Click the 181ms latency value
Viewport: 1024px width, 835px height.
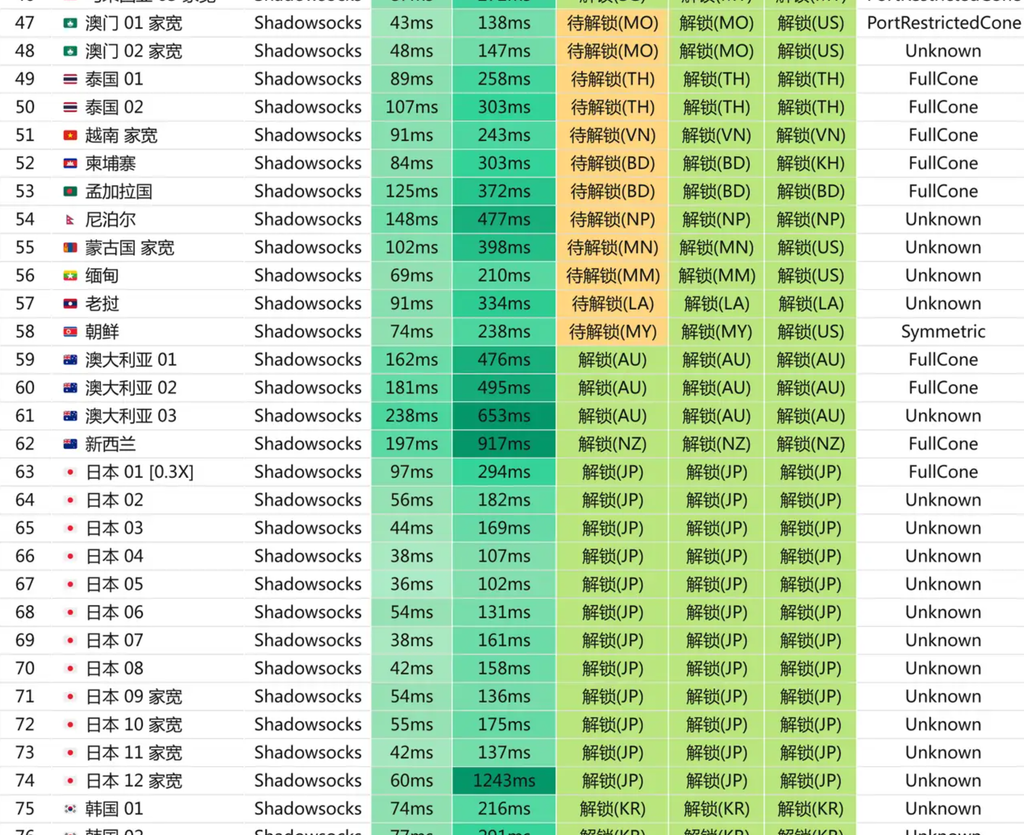tap(411, 388)
